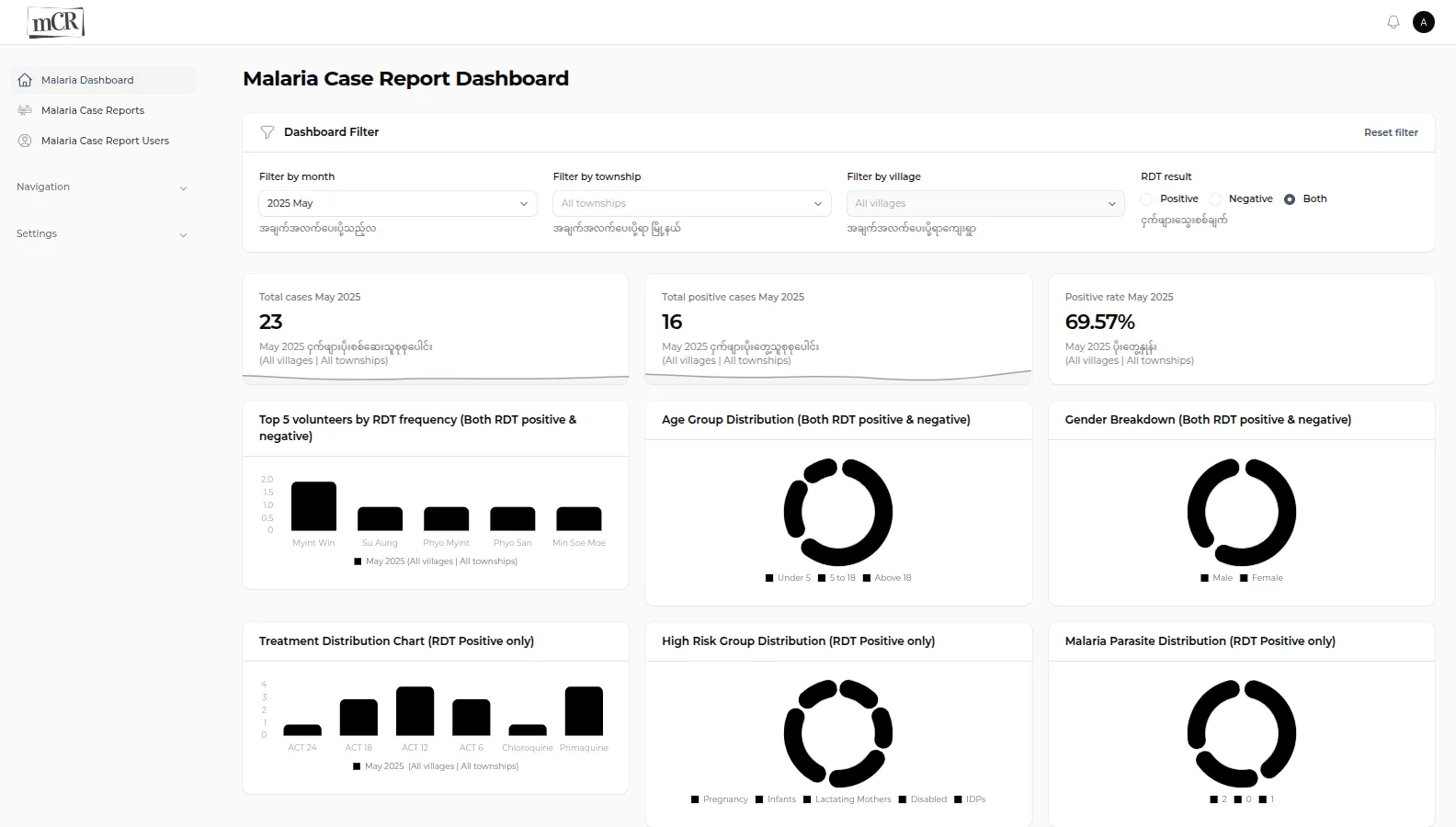1456x827 pixels.
Task: Open the notifications bell icon
Action: pyautogui.click(x=1393, y=22)
